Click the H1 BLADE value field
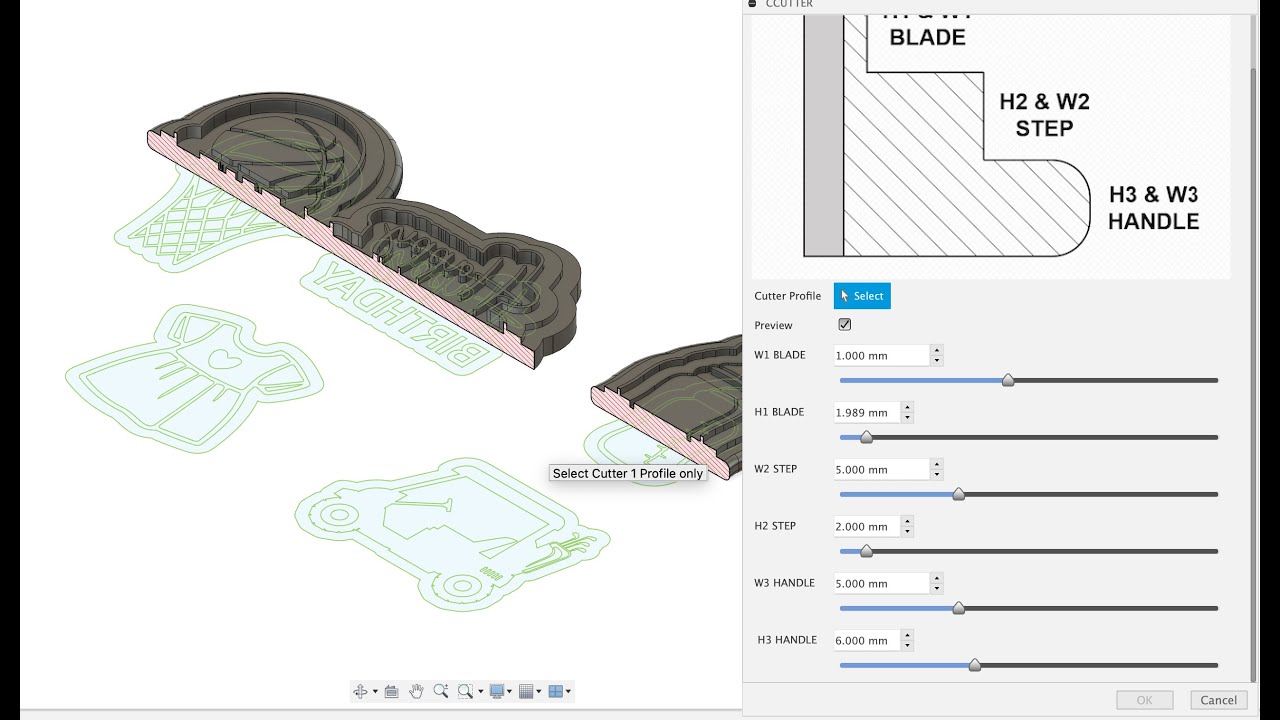This screenshot has width=1280, height=720. [x=866, y=412]
